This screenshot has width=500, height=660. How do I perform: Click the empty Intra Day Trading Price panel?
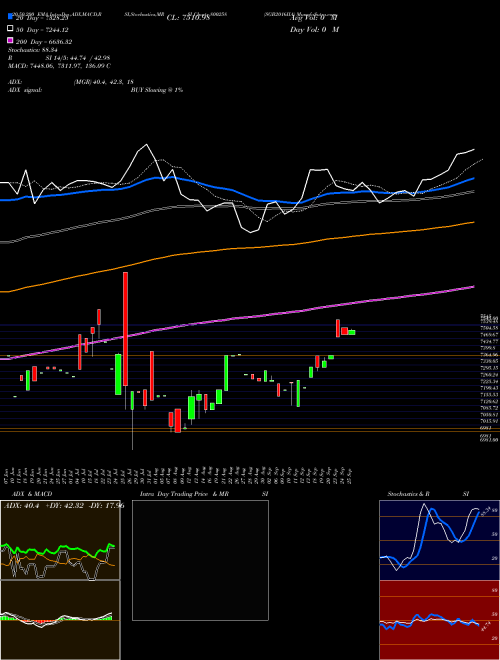[200, 560]
